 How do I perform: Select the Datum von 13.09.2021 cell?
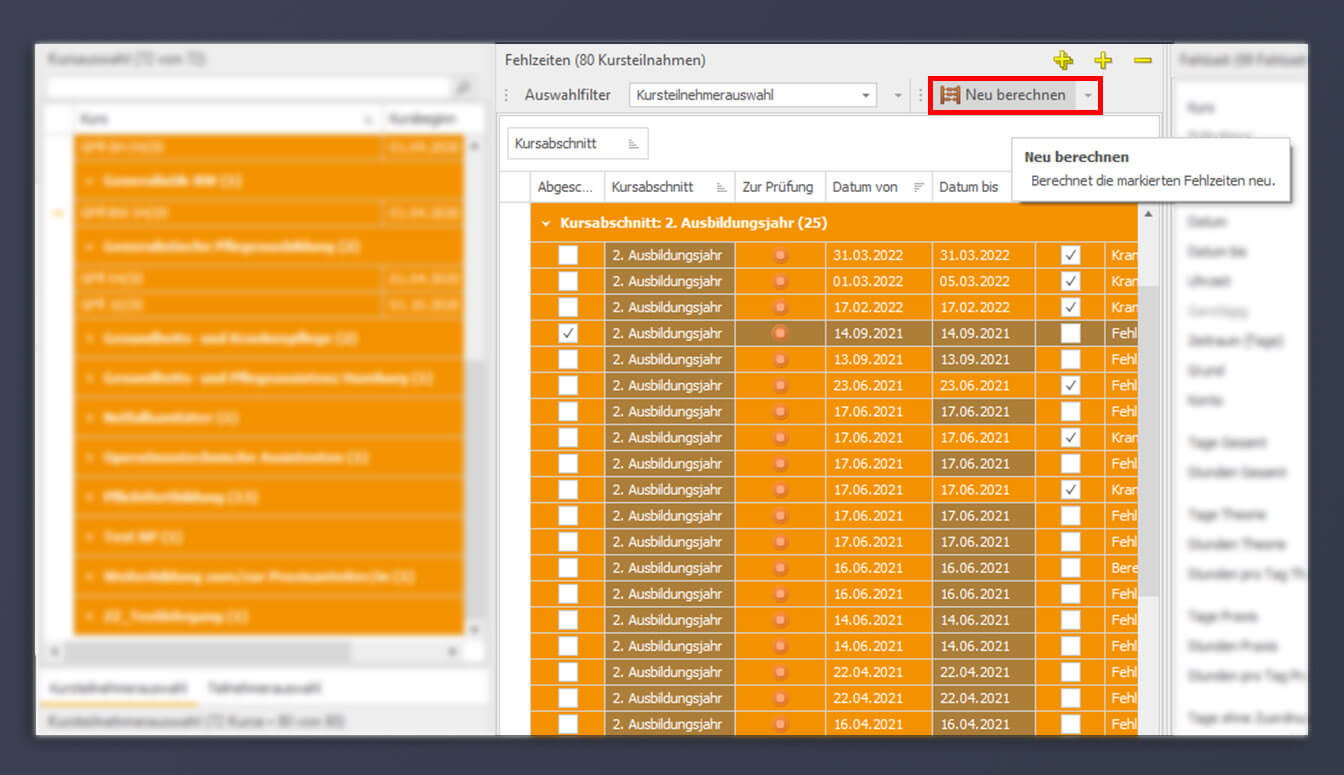click(x=878, y=359)
